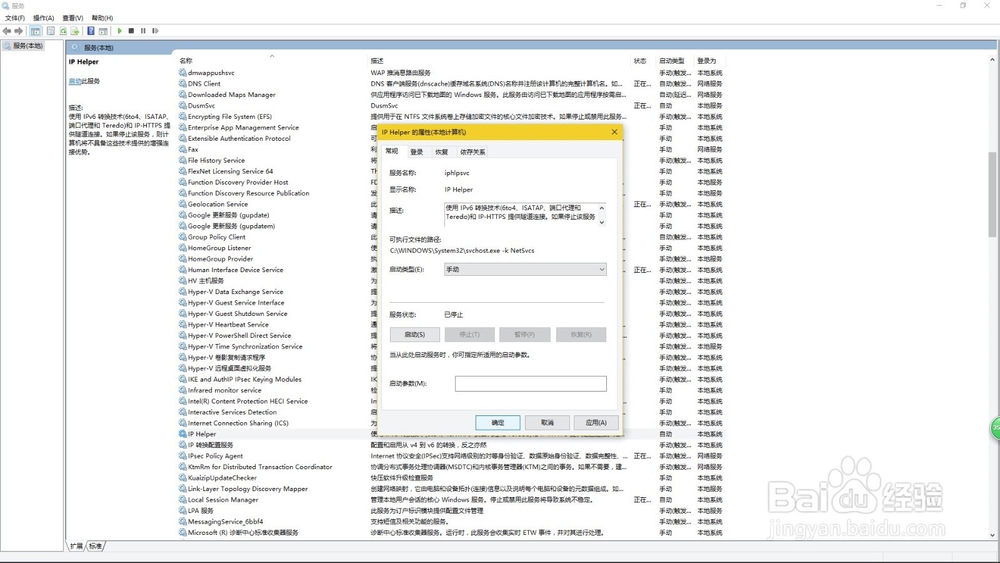This screenshot has width=1000, height=563.
Task: Click the gear icon beside Fax service
Action: [x=182, y=149]
